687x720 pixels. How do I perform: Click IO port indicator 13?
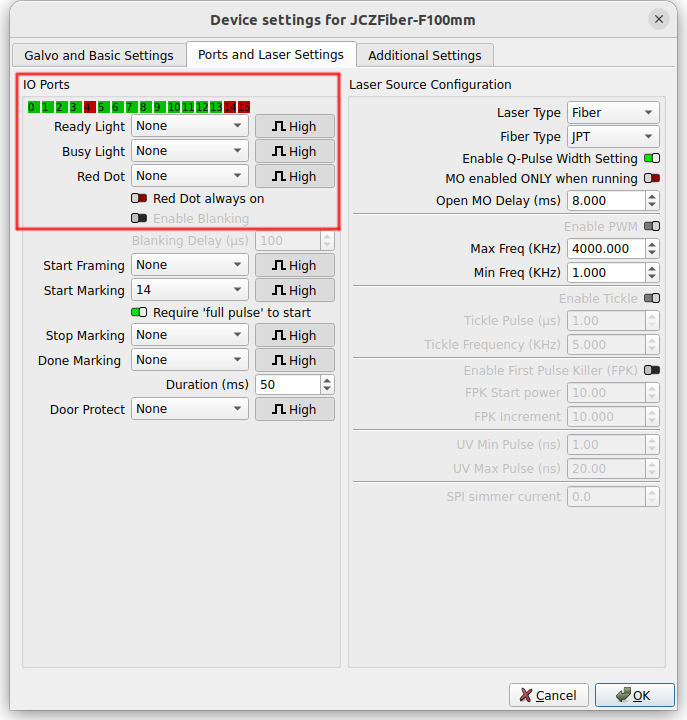[x=216, y=107]
